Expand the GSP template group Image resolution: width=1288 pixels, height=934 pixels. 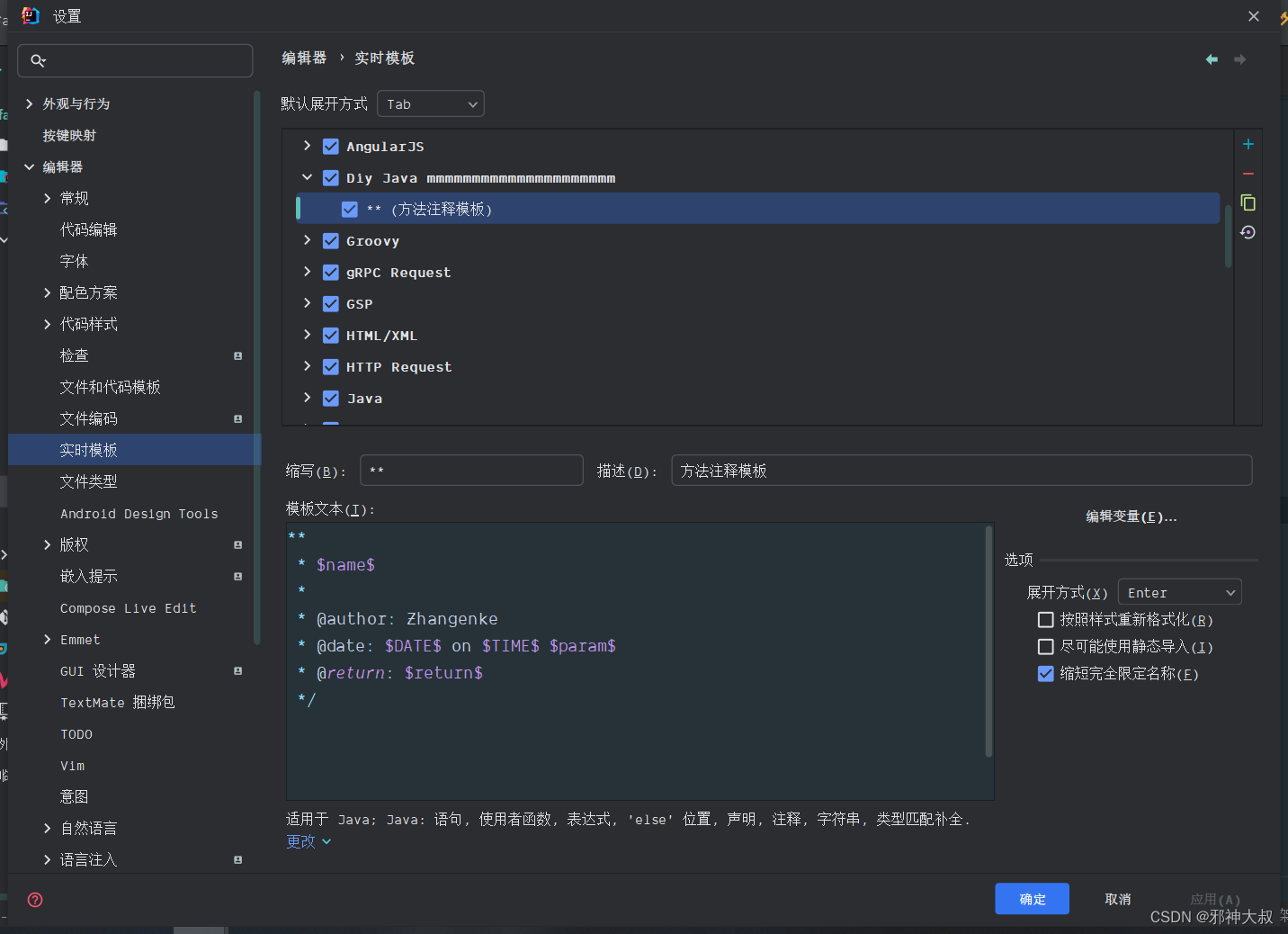[307, 303]
